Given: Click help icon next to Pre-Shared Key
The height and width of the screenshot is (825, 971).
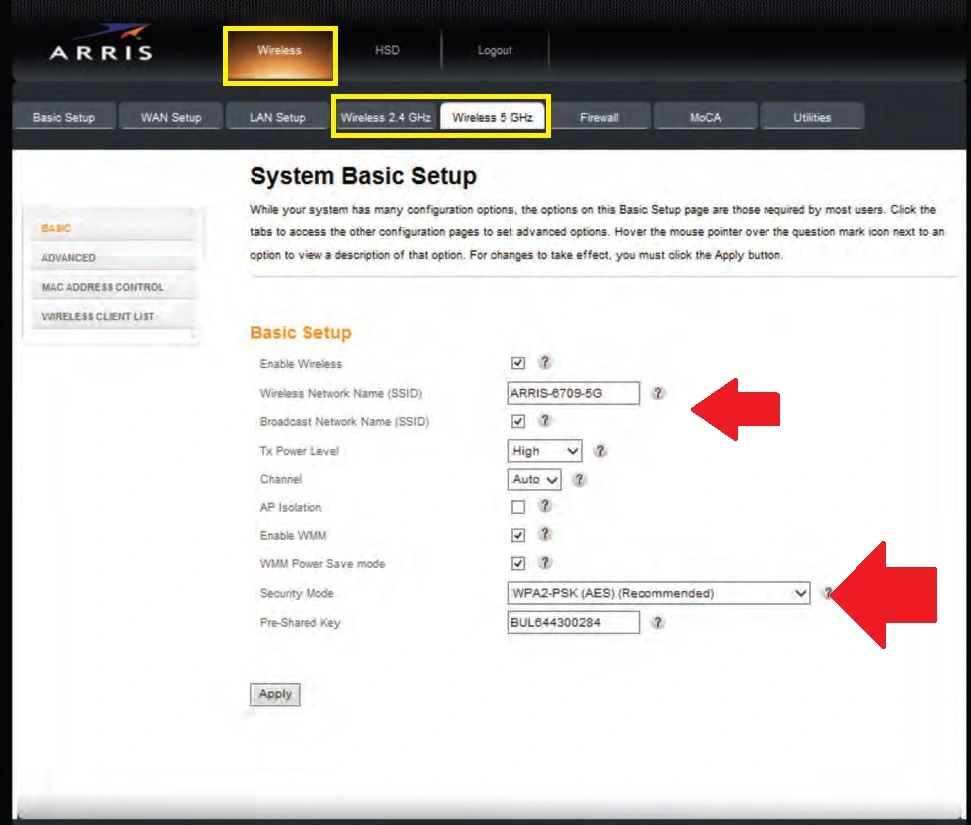Looking at the screenshot, I should click(658, 622).
